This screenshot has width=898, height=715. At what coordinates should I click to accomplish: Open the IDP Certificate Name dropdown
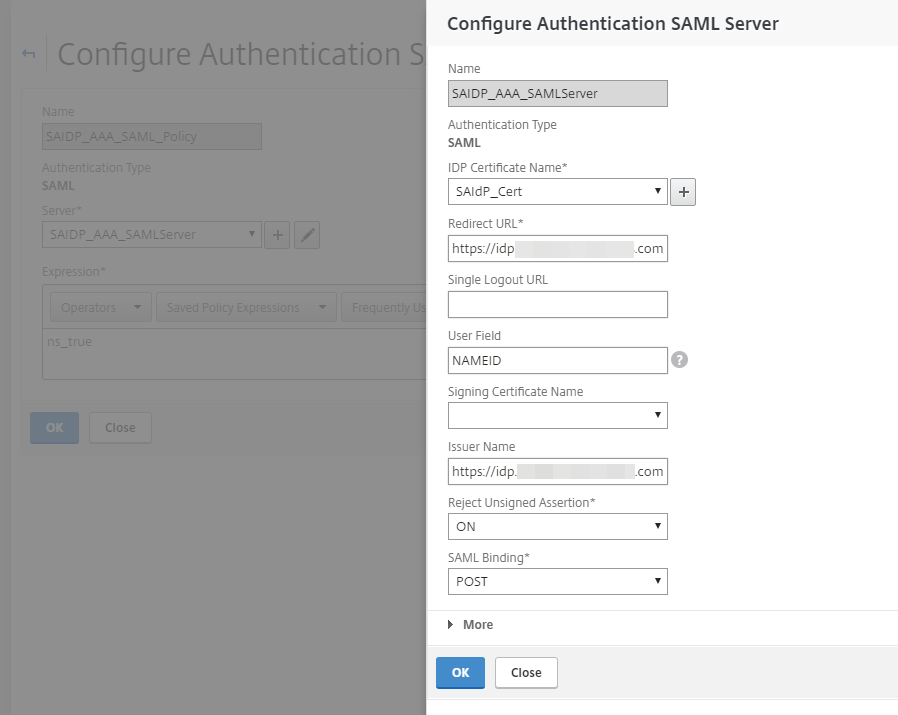click(557, 192)
